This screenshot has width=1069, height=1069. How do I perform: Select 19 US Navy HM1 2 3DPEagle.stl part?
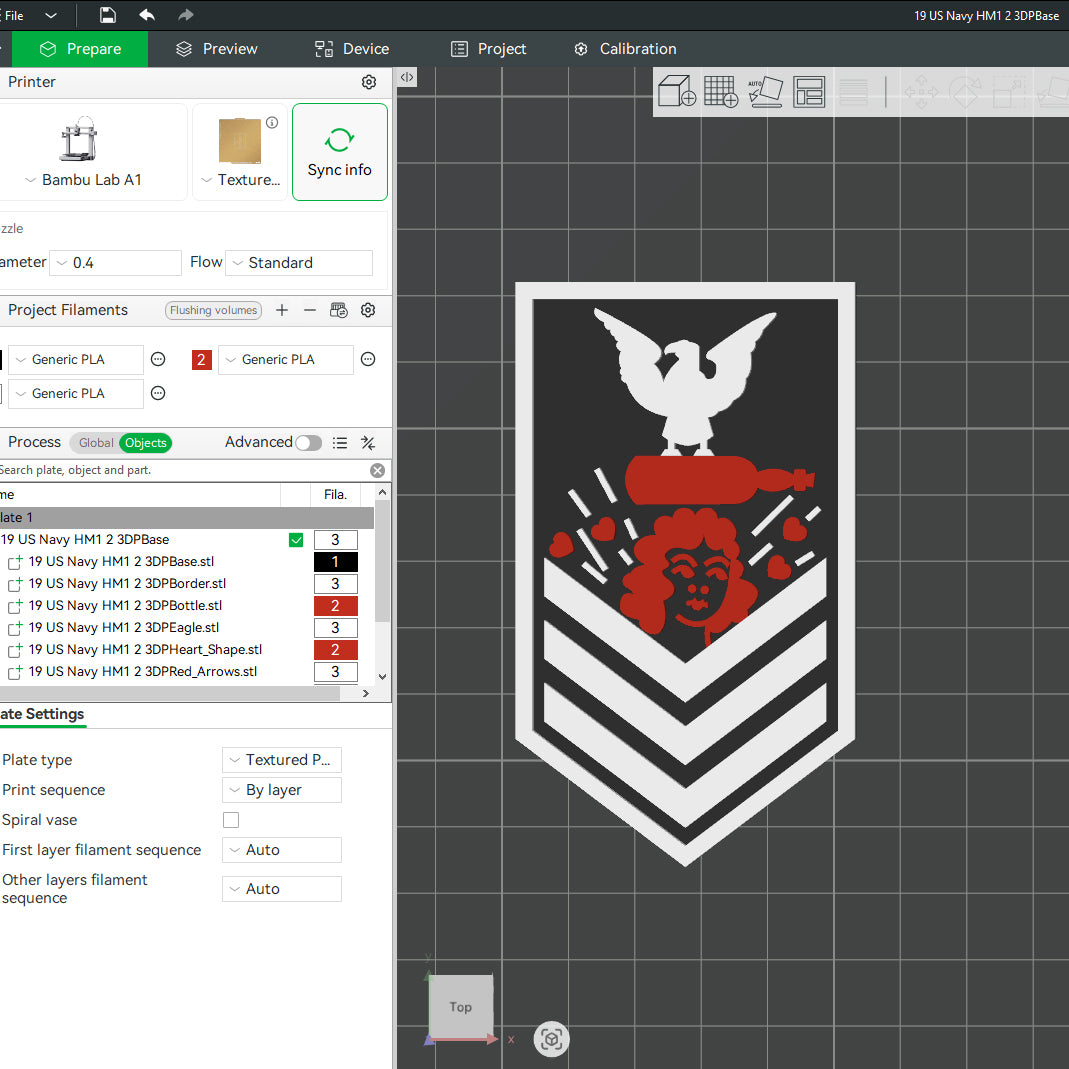coord(123,627)
